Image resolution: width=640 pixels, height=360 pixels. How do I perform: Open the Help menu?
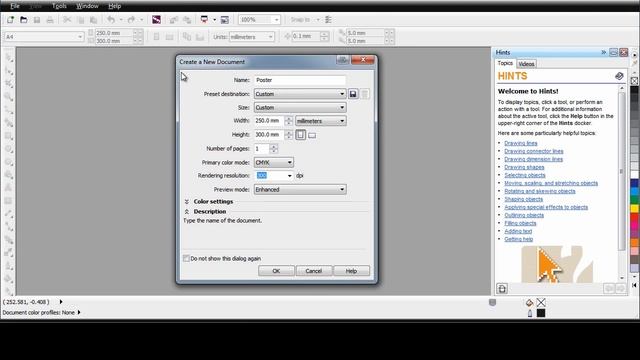(115, 6)
